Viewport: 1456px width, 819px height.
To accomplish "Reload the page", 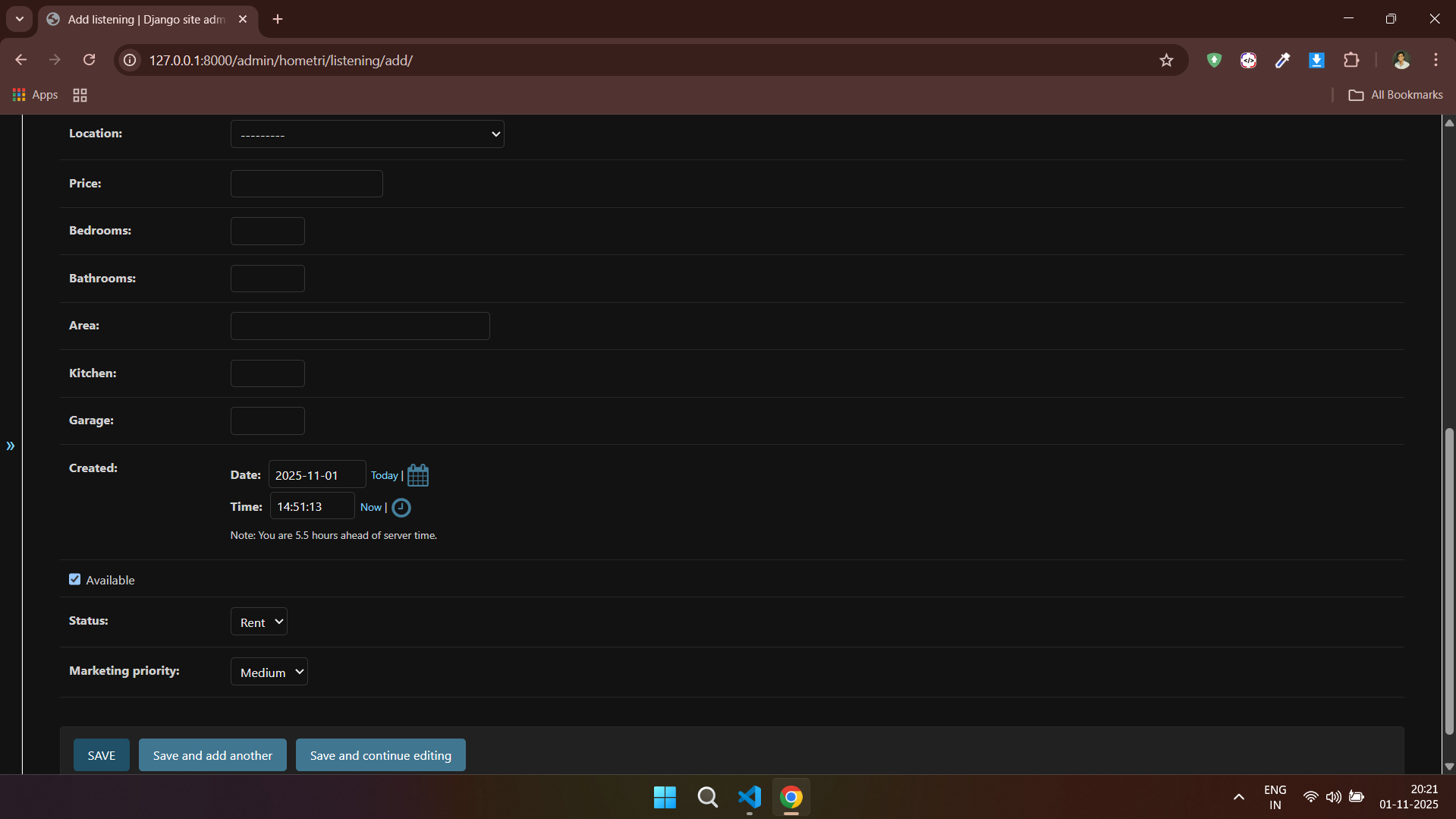I will tap(90, 60).
